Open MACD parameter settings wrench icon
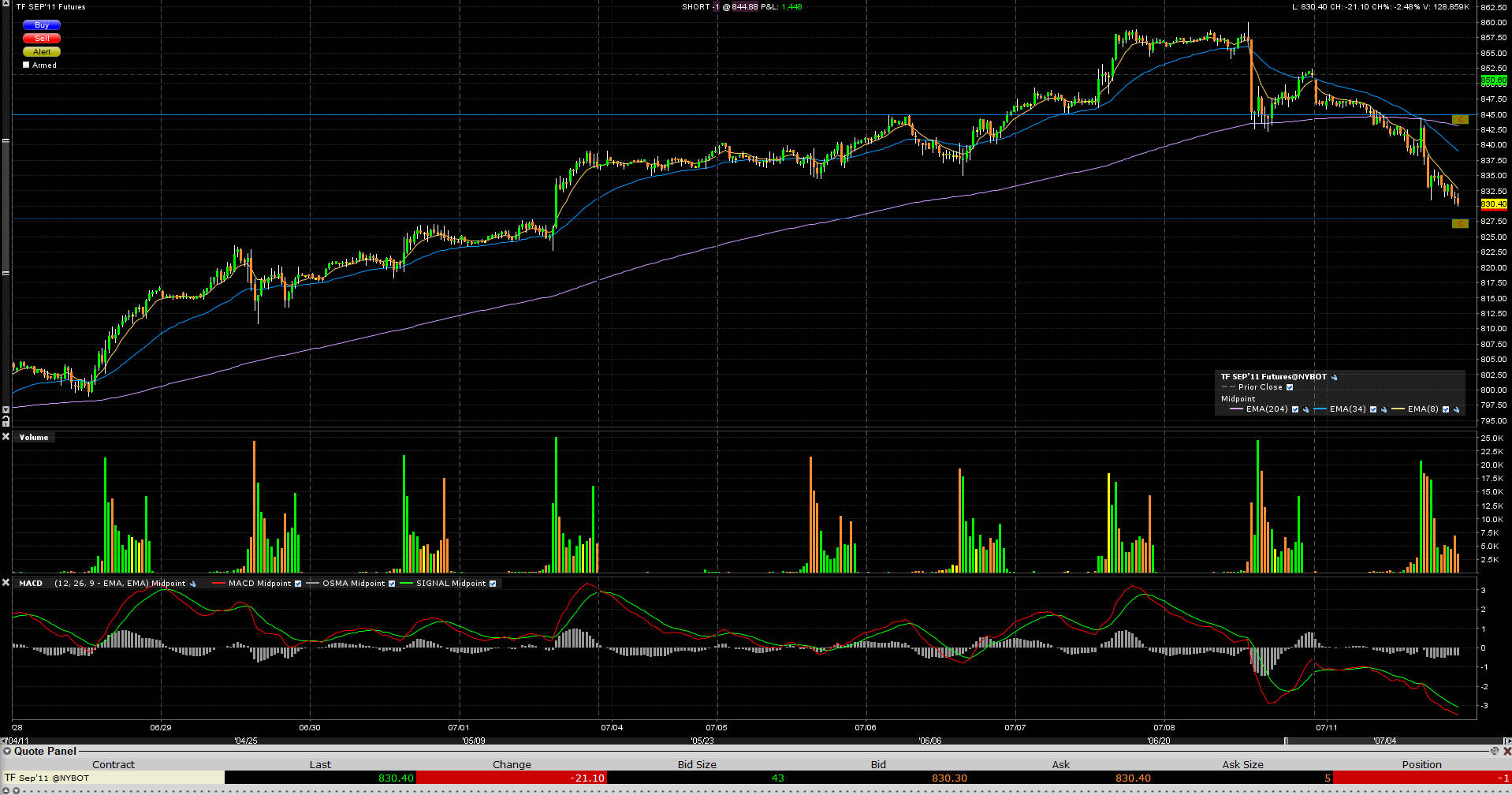 point(193,584)
